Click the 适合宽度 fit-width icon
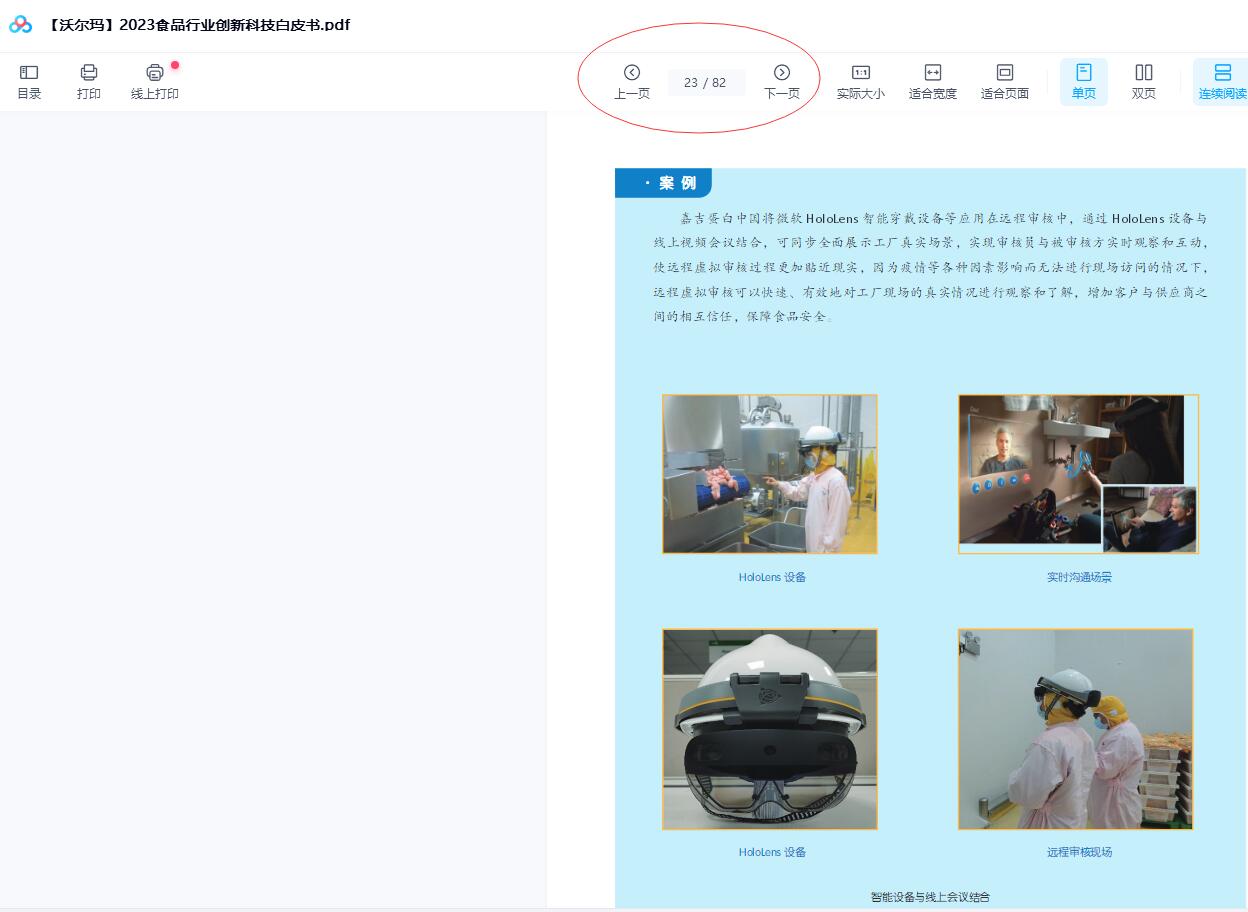 (933, 82)
